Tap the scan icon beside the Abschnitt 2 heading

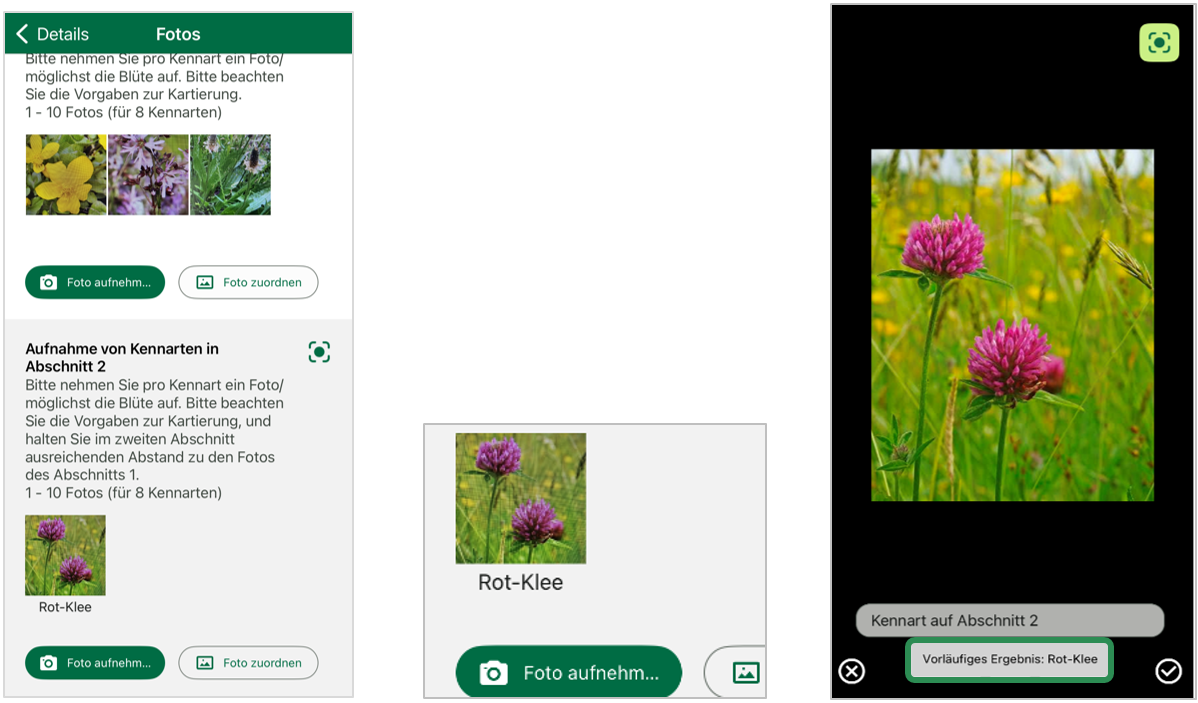(319, 352)
